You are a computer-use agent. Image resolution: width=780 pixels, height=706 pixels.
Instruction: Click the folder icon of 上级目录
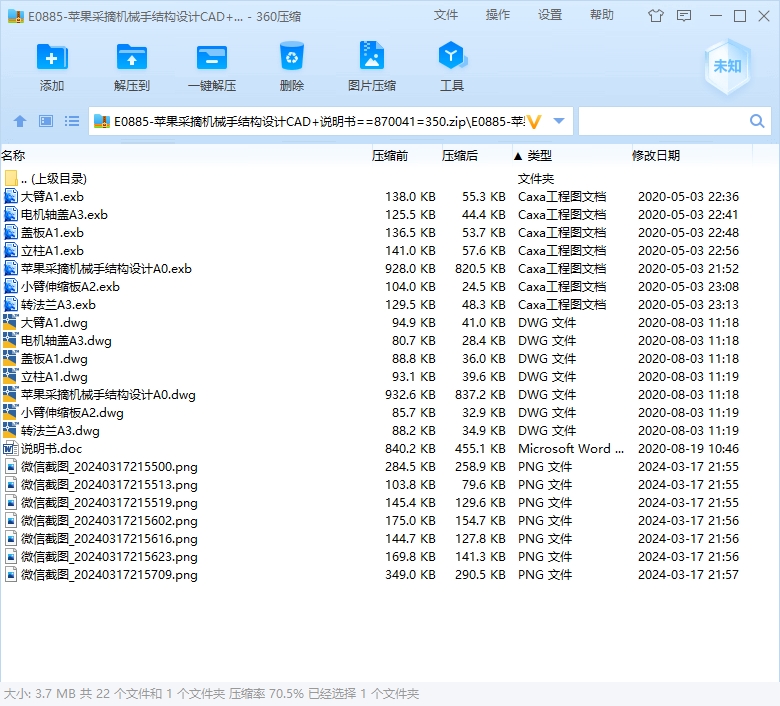click(x=11, y=178)
